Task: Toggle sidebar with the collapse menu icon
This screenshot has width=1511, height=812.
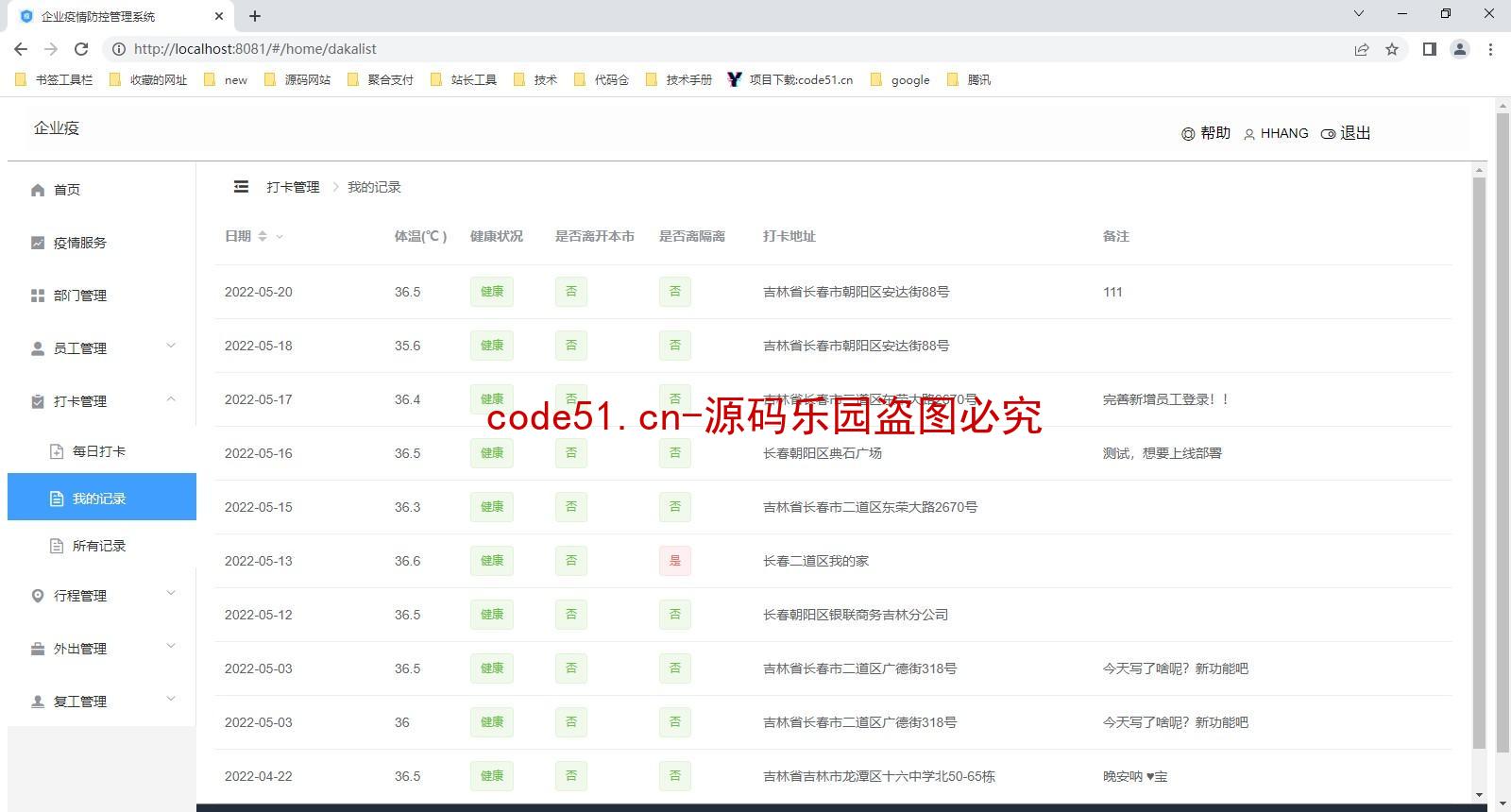Action: pos(241,187)
